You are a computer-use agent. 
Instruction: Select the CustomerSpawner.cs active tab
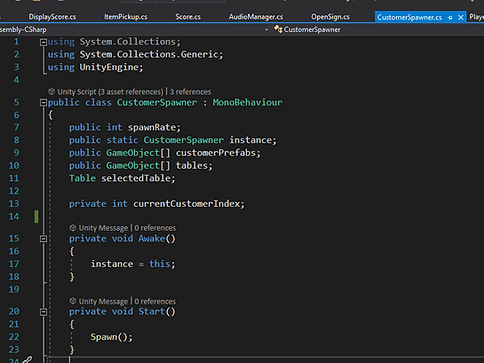pyautogui.click(x=410, y=17)
